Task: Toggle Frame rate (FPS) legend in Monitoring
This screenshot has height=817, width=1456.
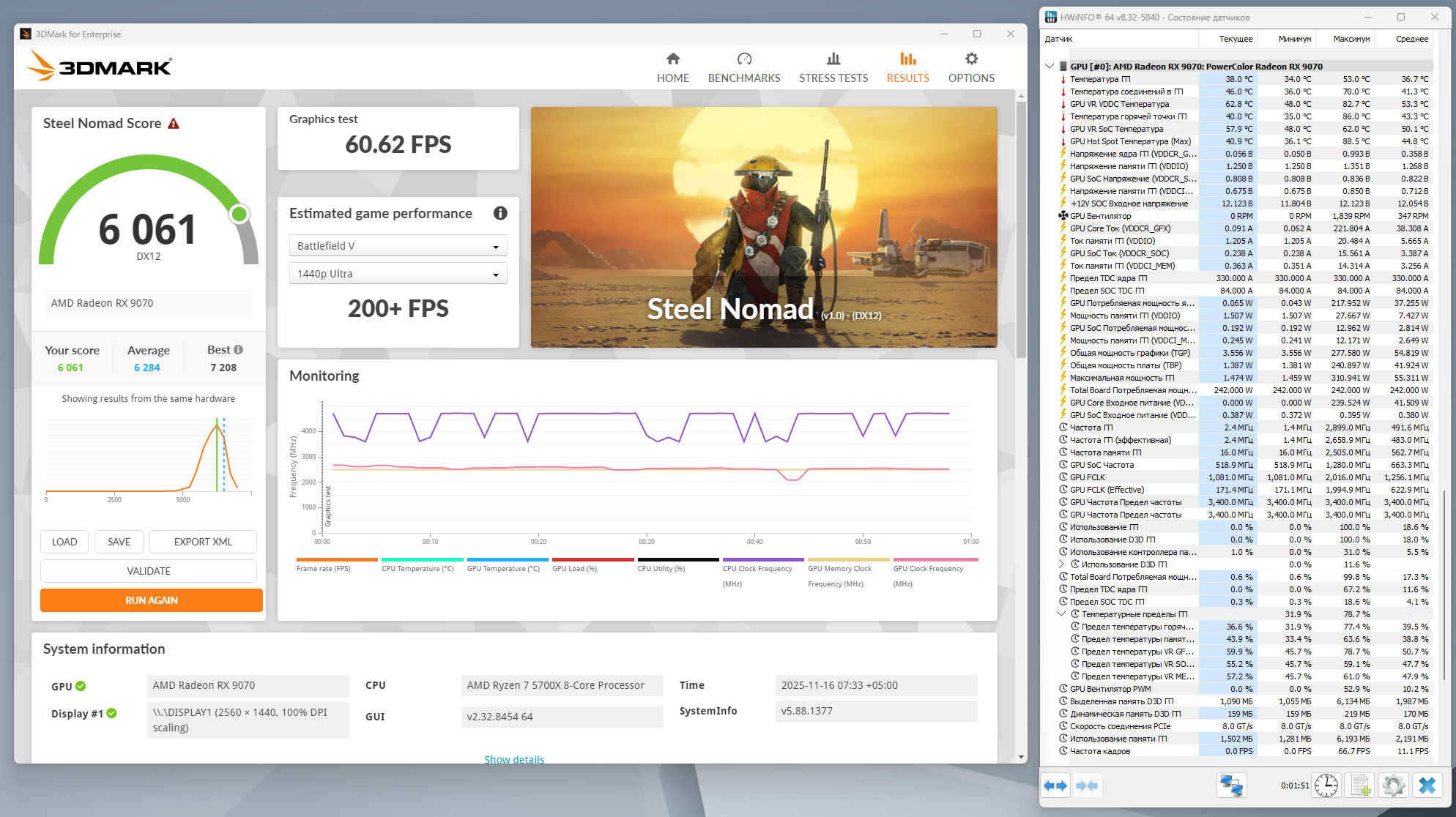Action: 324,568
